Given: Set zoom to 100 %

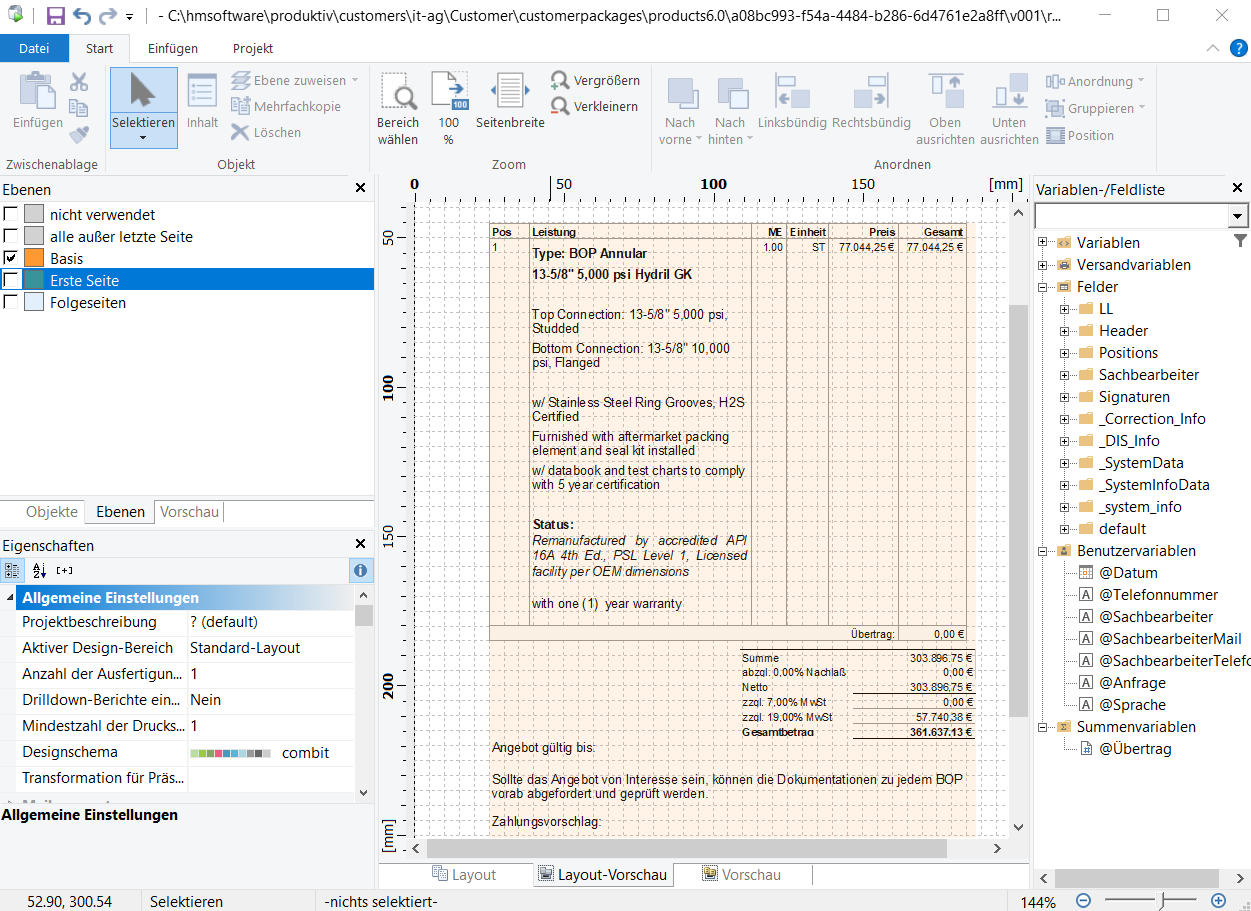Looking at the screenshot, I should point(449,108).
